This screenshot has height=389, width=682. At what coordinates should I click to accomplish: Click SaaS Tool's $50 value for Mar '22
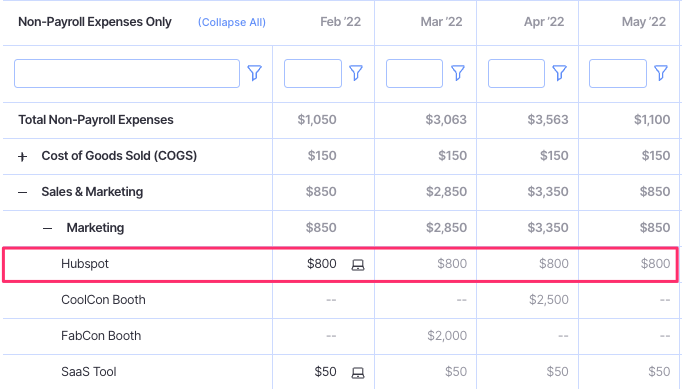coord(456,372)
